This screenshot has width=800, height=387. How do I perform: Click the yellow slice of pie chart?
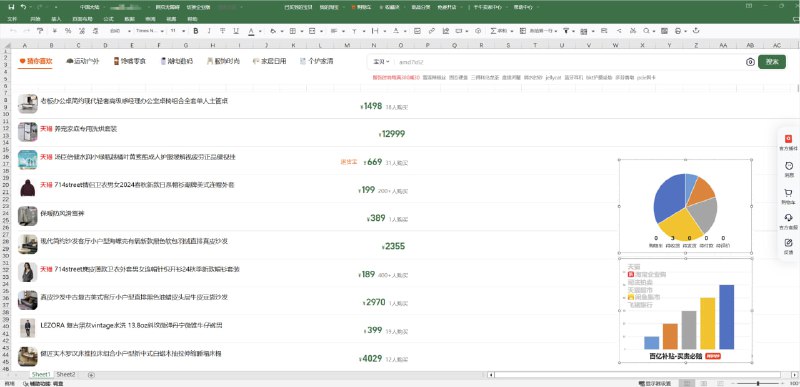pyautogui.click(x=680, y=224)
